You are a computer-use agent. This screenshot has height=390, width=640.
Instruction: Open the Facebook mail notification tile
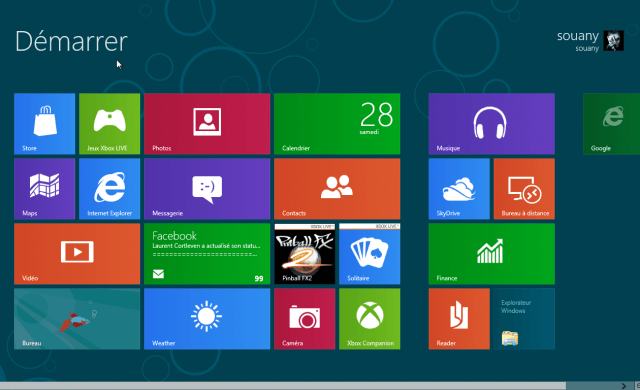207,254
